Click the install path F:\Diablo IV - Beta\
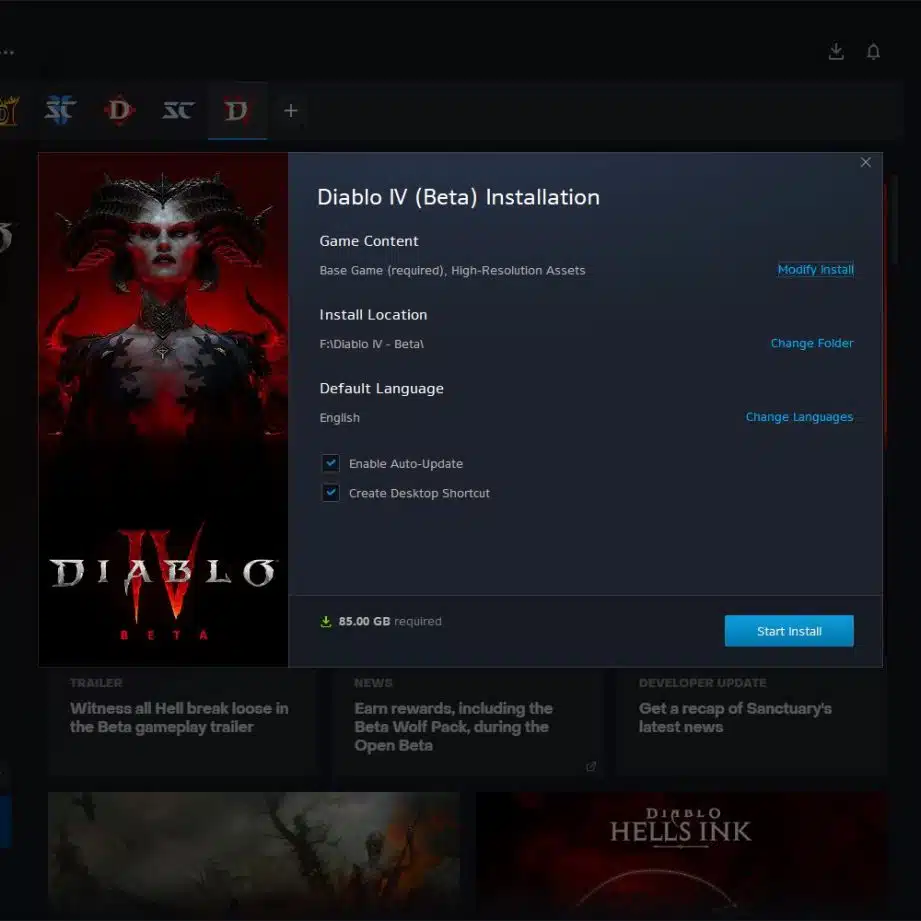The width and height of the screenshot is (921, 921). pos(371,344)
